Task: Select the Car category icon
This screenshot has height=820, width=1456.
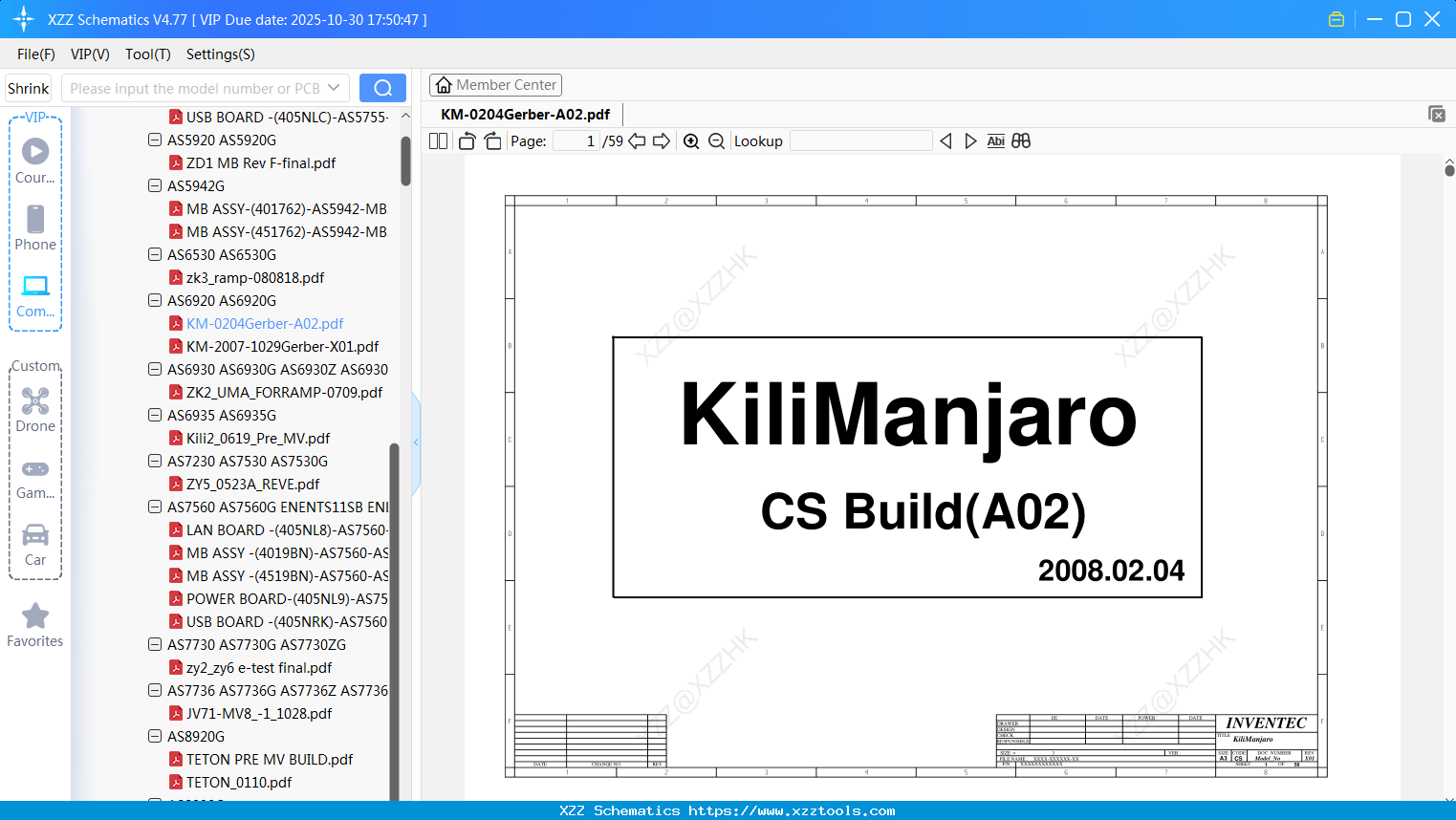Action: pos(35,534)
